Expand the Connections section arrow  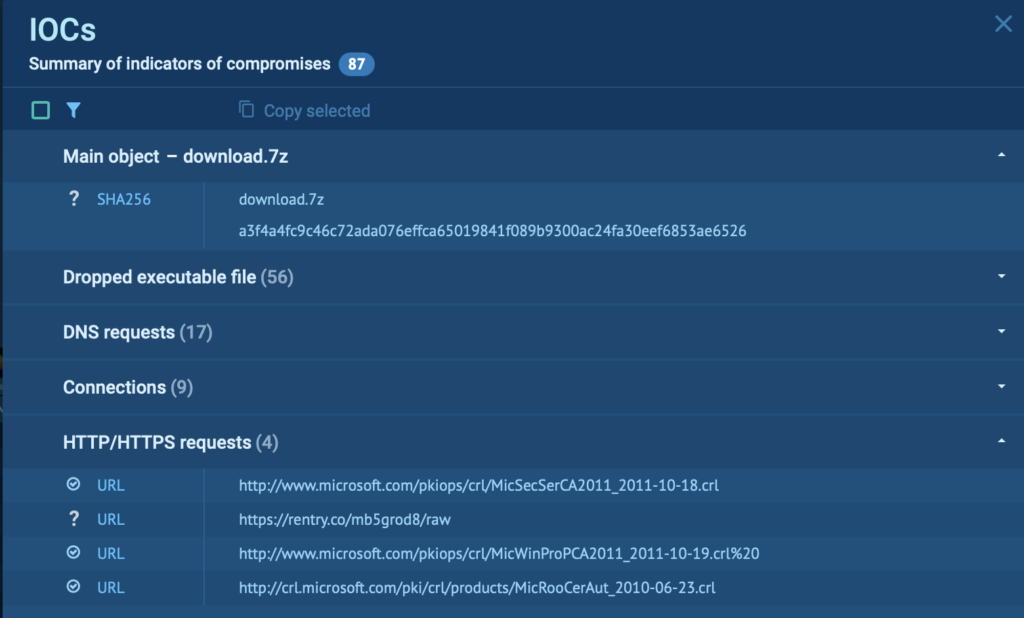pos(1001,387)
